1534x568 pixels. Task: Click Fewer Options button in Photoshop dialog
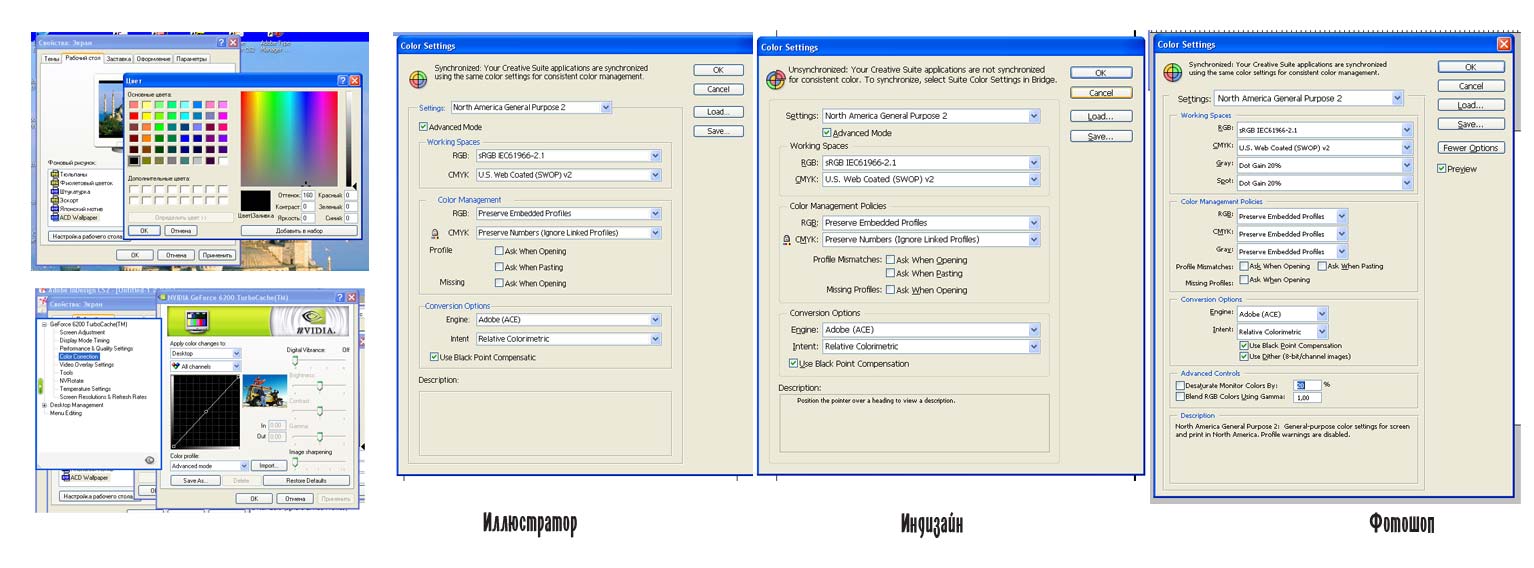pyautogui.click(x=1470, y=148)
